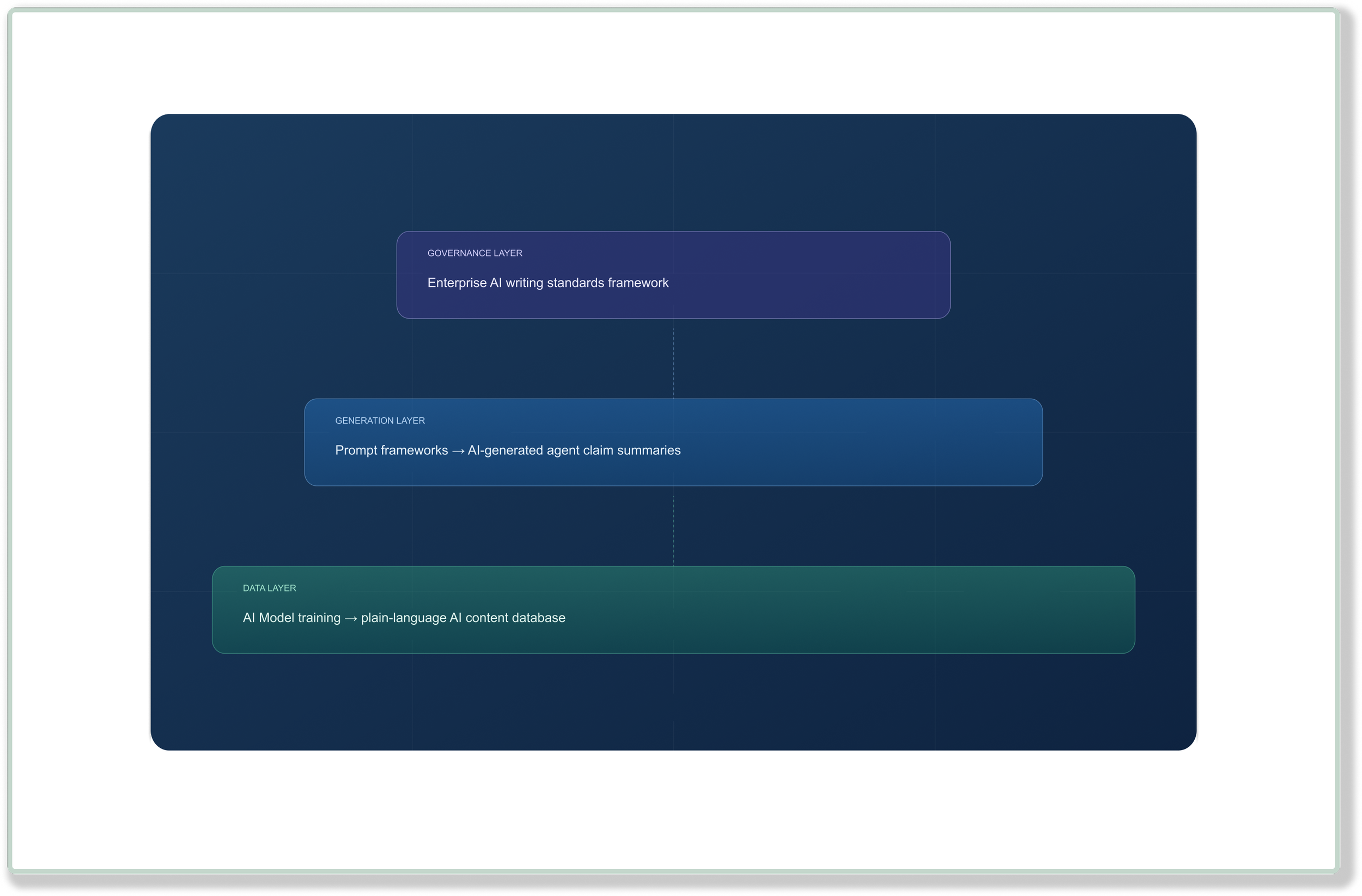
Task: Click empty right side of the blue Generation card
Action: click(x=916, y=442)
